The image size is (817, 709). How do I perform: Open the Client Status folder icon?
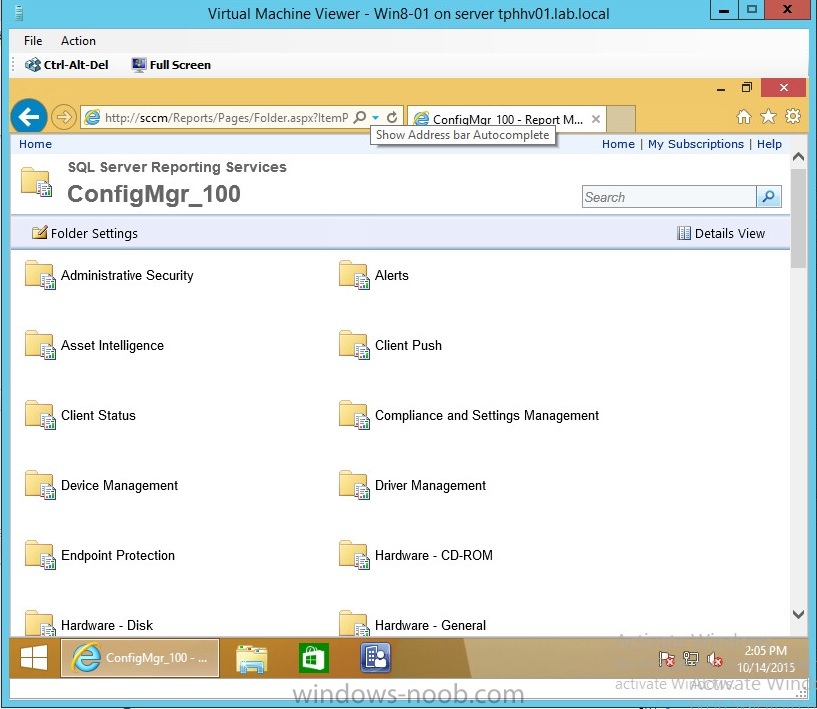[x=40, y=415]
